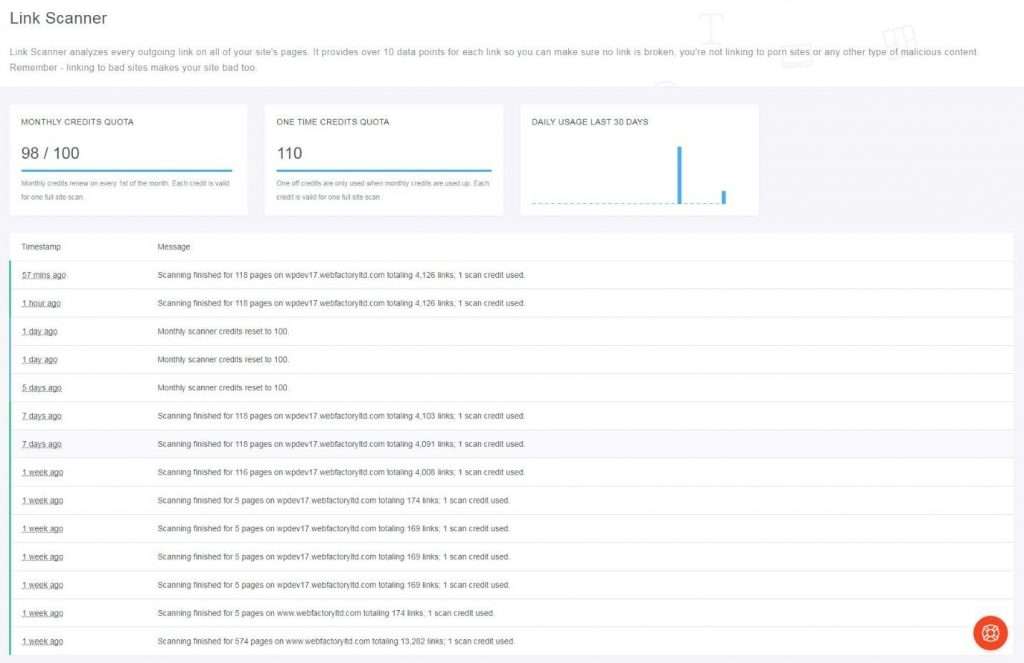Click the 7 days ago timestamp for 4,091 links scan
The height and width of the screenshot is (663, 1024).
[x=42, y=444]
